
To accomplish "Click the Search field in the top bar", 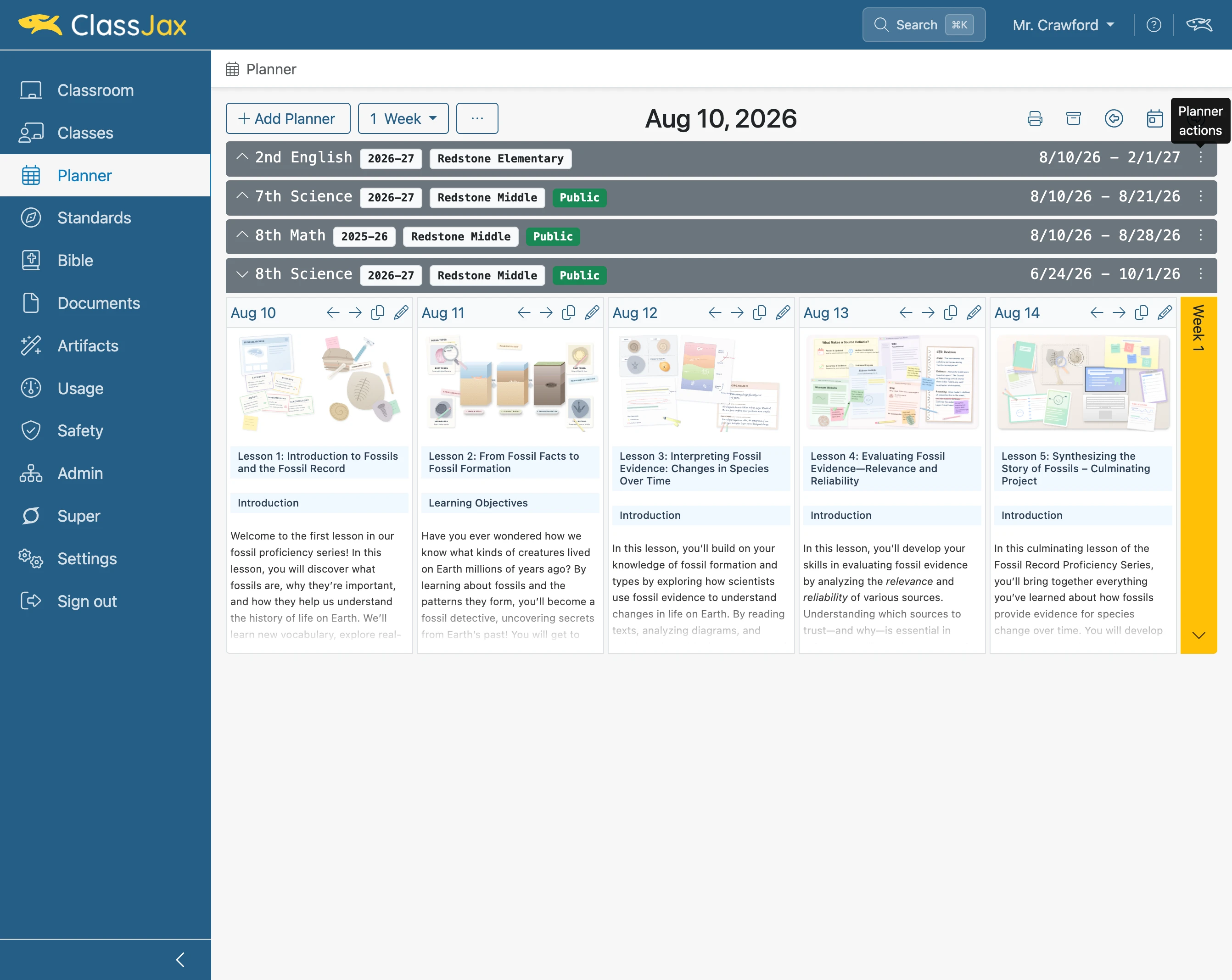I will coord(924,25).
